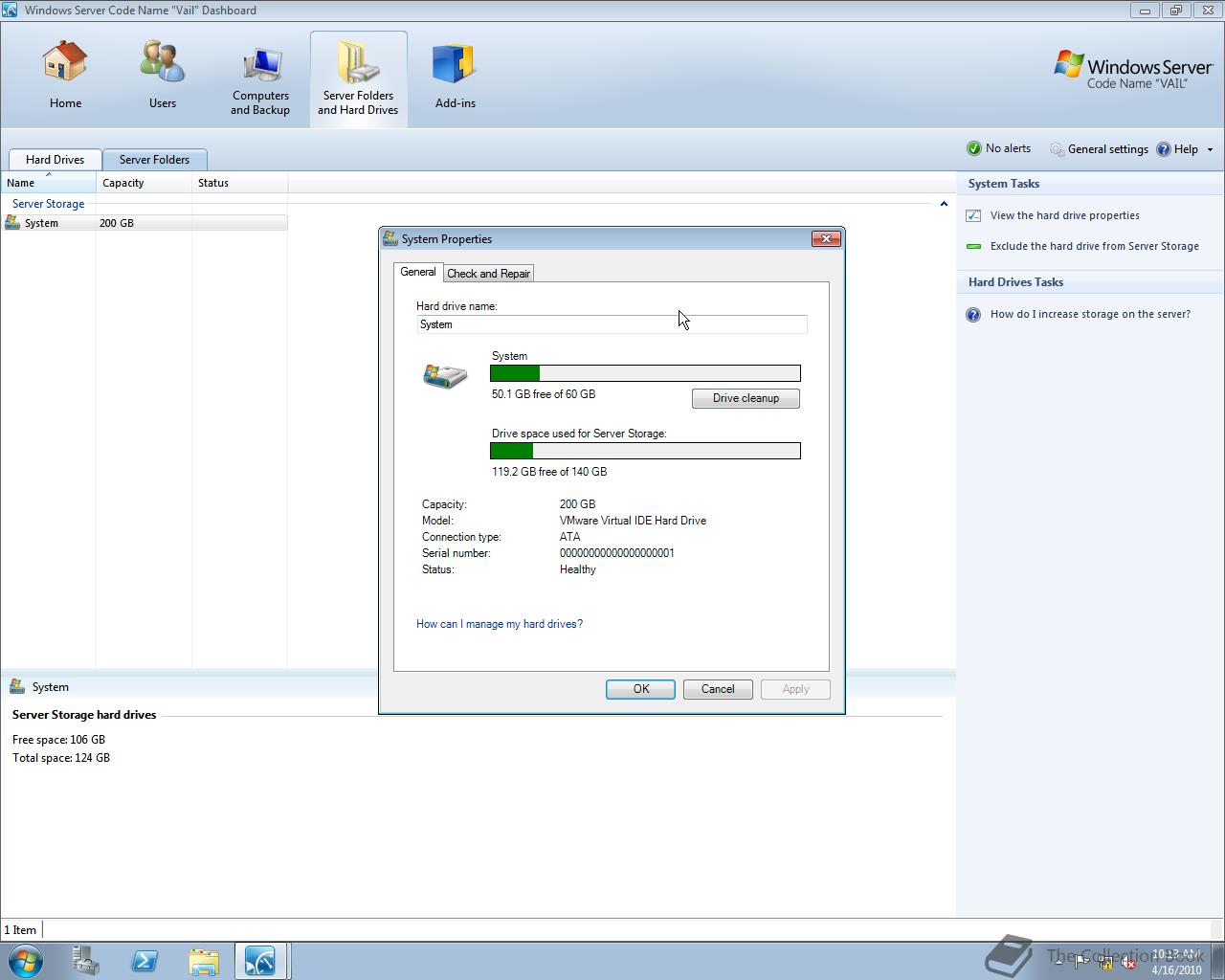Click the System partition usage bar
This screenshot has height=980, width=1225.
point(645,373)
